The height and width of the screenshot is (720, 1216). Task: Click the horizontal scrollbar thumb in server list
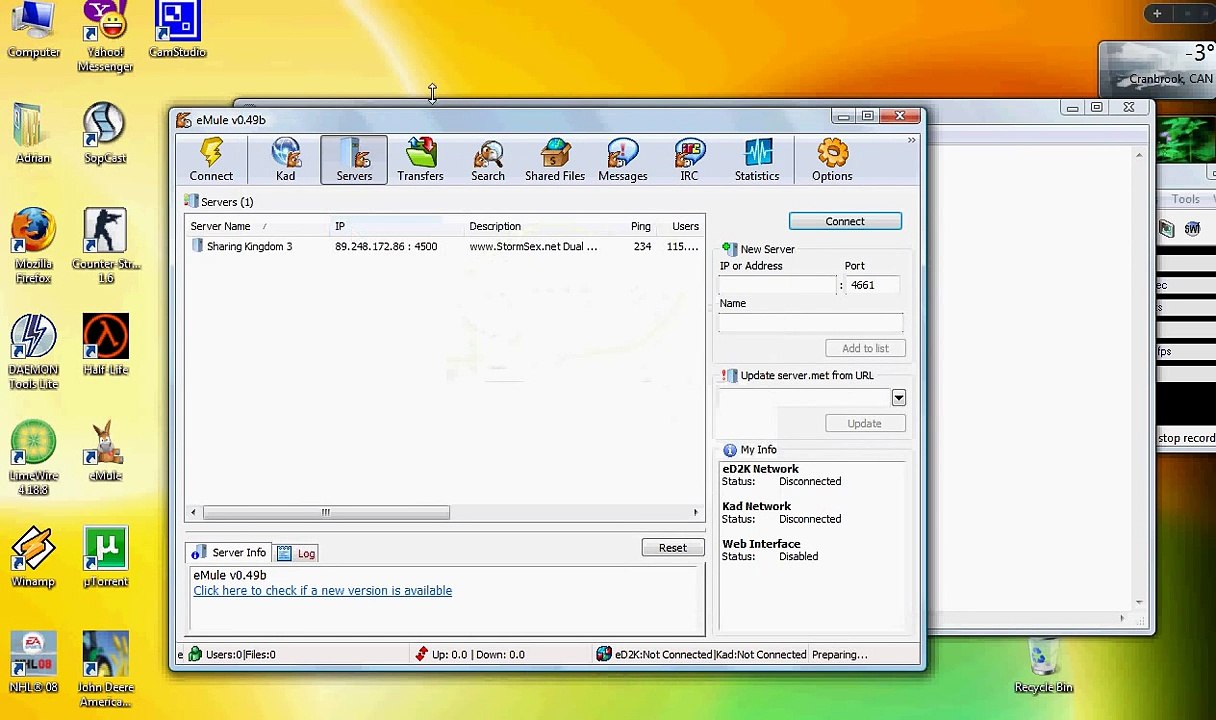(x=326, y=513)
